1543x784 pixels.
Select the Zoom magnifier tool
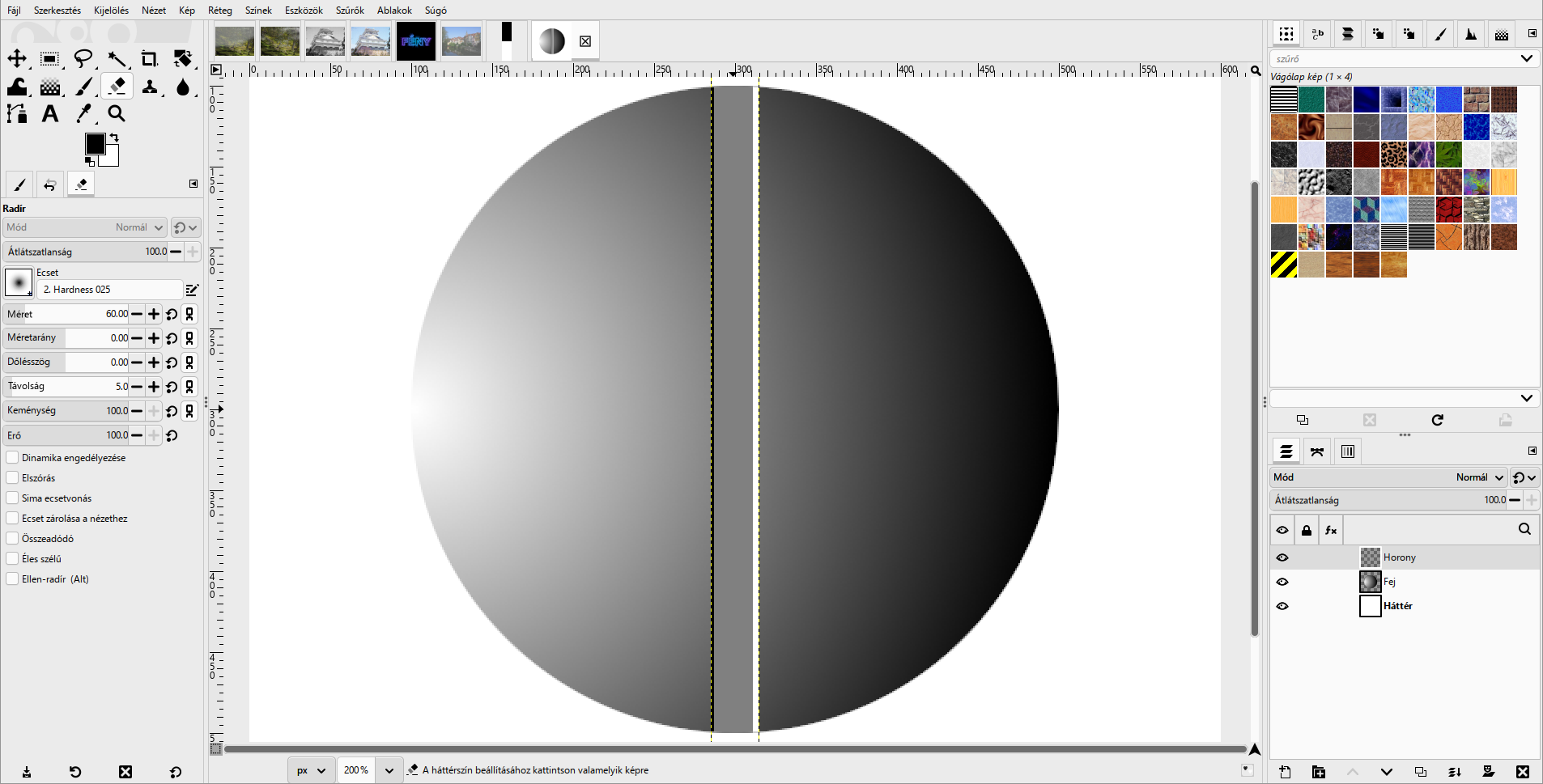(117, 114)
